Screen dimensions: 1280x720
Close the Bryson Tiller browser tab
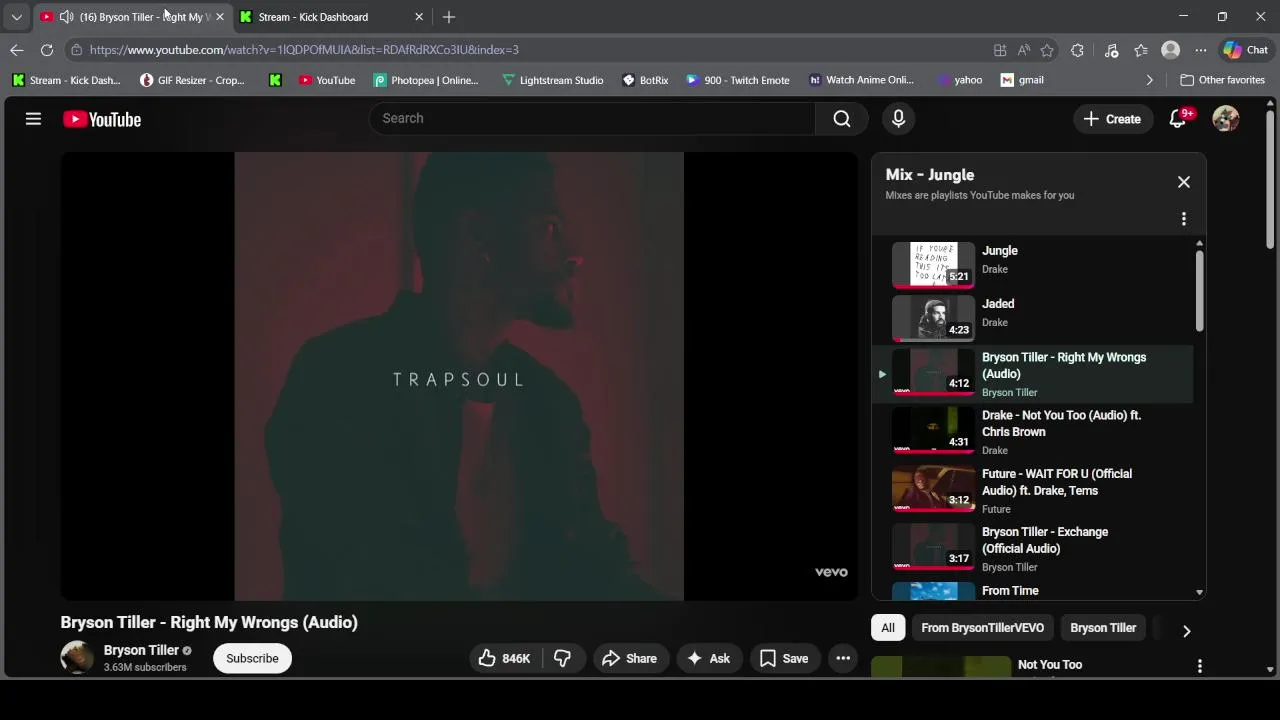pos(220,17)
